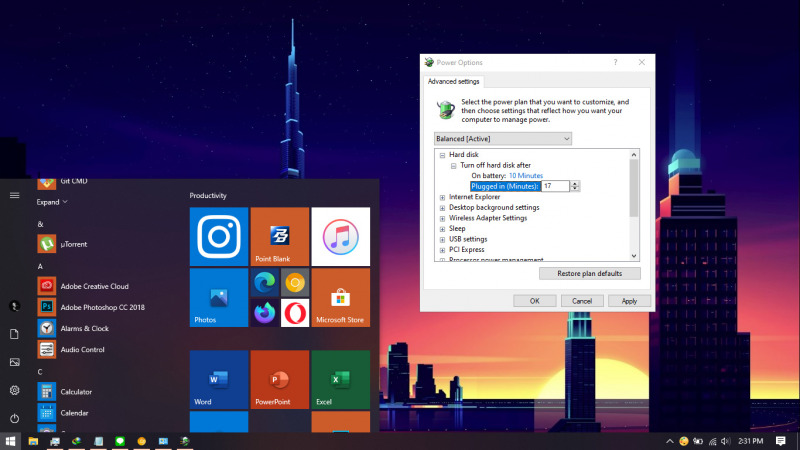Open Pictures from Start sidebar
Image resolution: width=800 pixels, height=450 pixels.
(14, 362)
